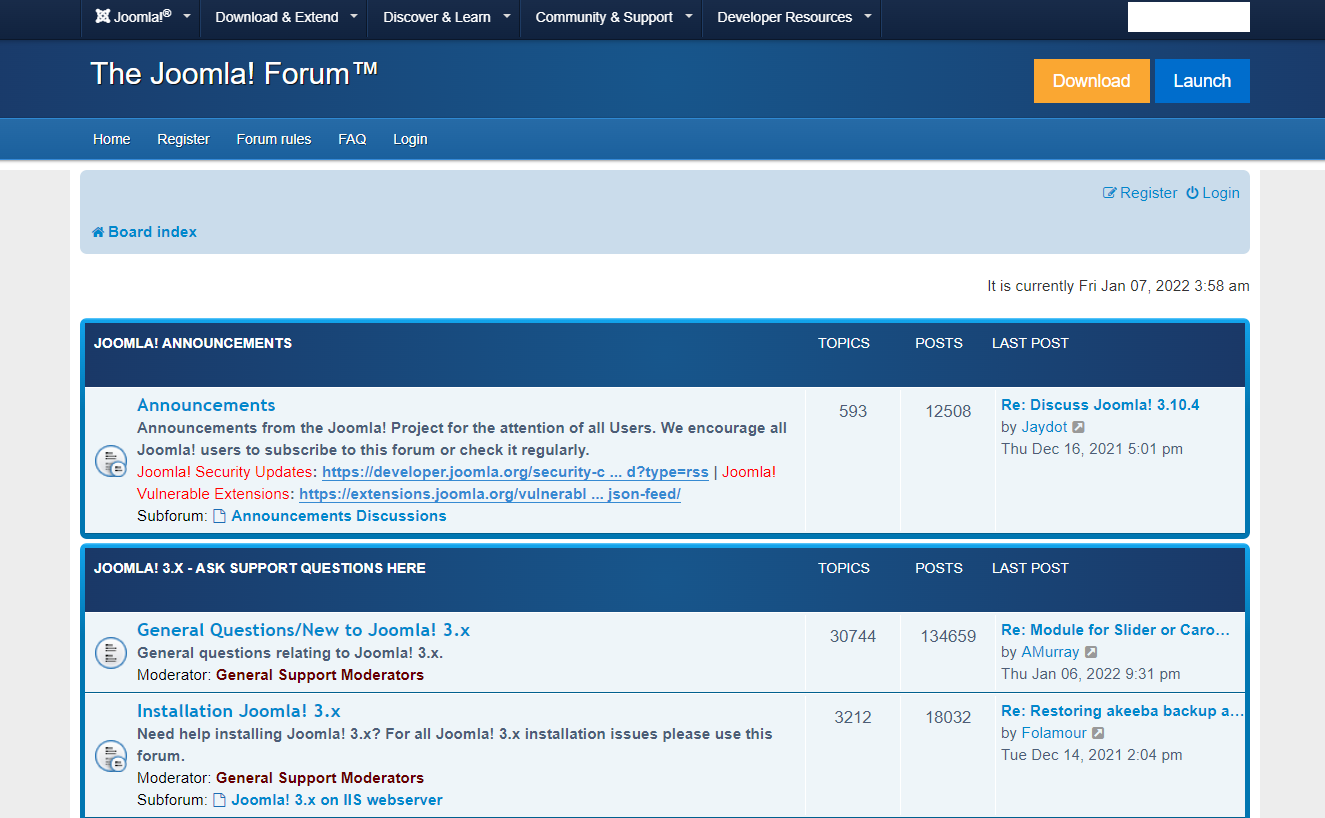This screenshot has height=818, width=1325.
Task: Click the Thu Dec 16, 2021 5:01 pm timestamp
Action: pyautogui.click(x=1092, y=449)
